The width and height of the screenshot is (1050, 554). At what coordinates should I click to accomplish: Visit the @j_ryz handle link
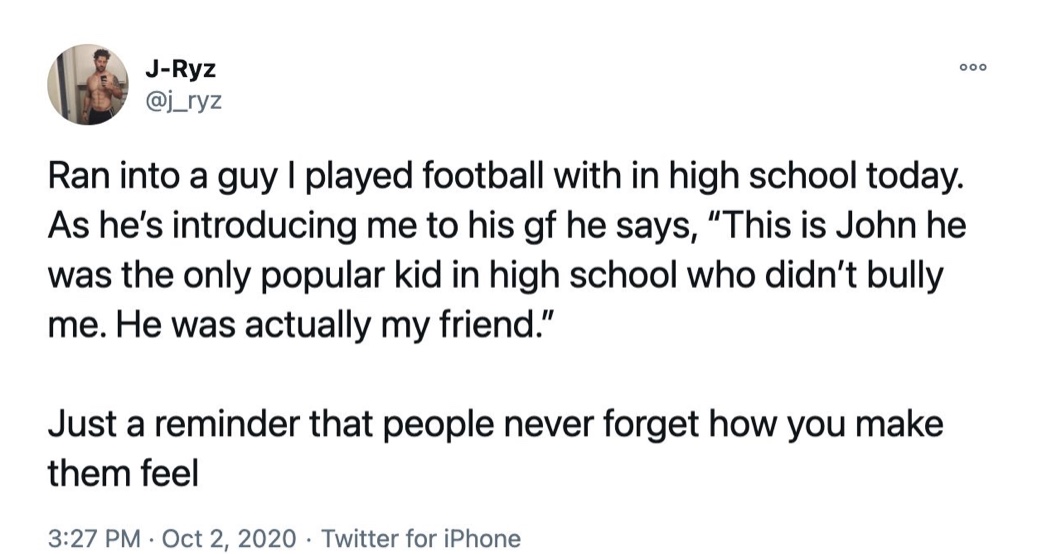(183, 101)
